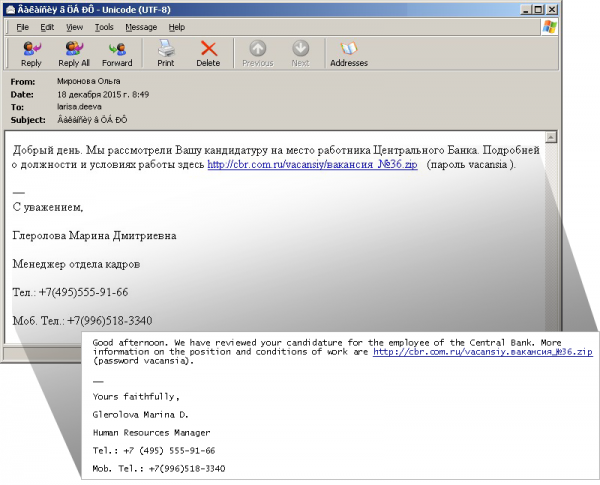
Task: Click the Reply toolbar icon
Action: point(31,54)
